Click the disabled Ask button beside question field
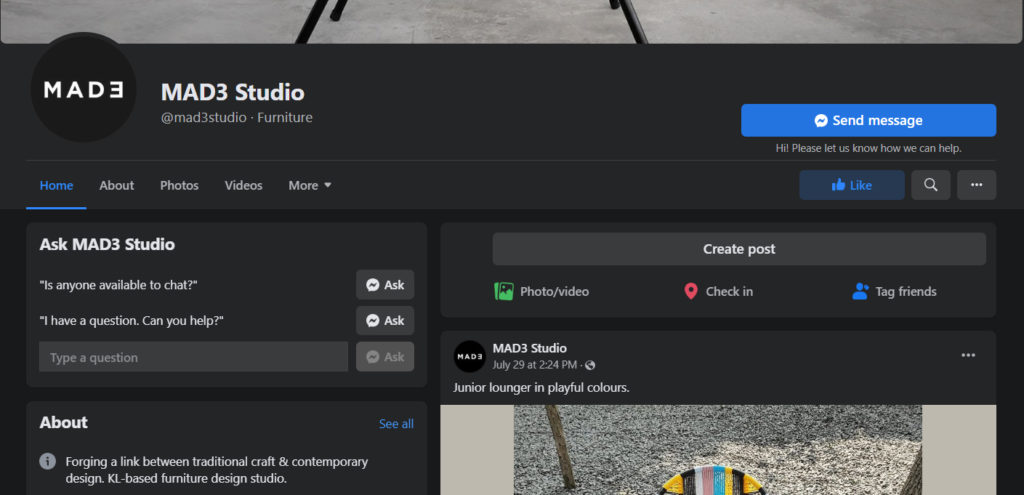 pos(385,357)
